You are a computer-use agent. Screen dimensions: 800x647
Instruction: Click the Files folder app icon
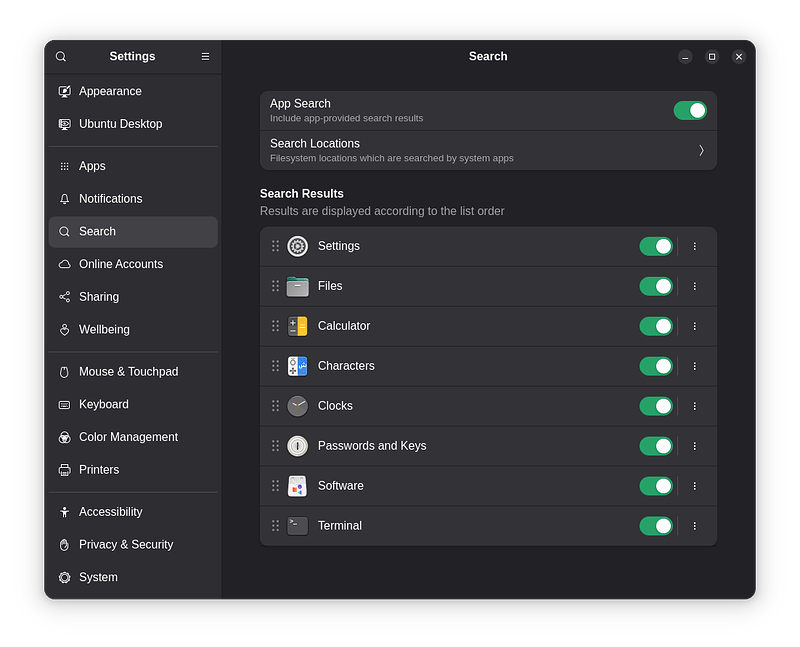click(297, 286)
